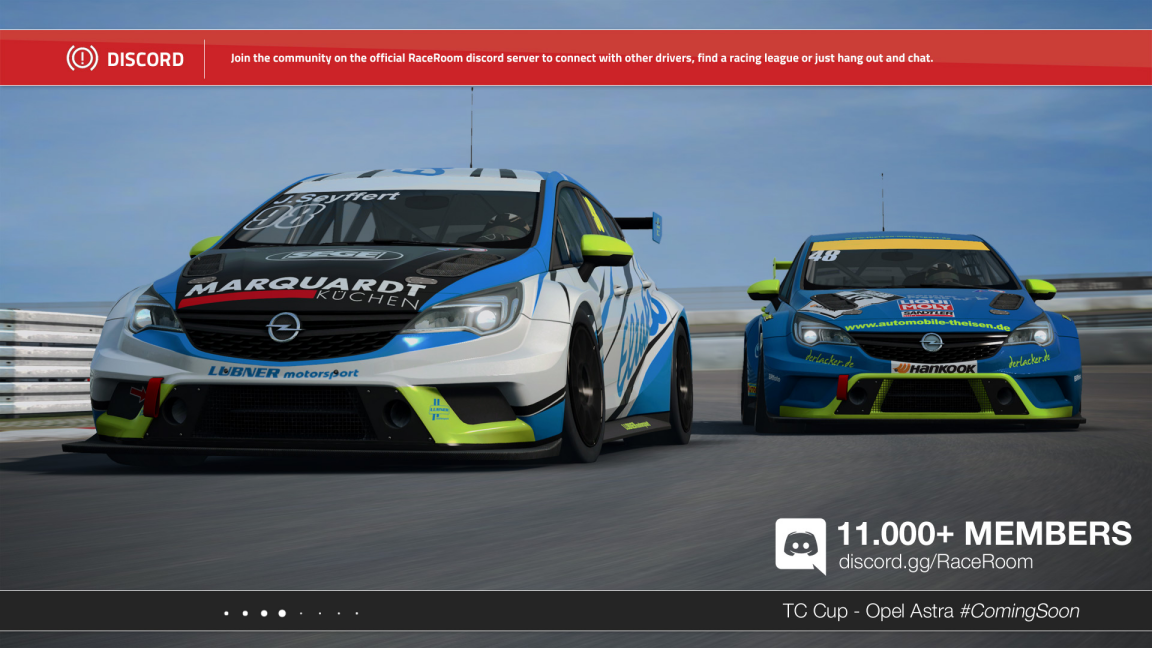Click the Liqui Moly sticker on the blue car

coord(925,307)
